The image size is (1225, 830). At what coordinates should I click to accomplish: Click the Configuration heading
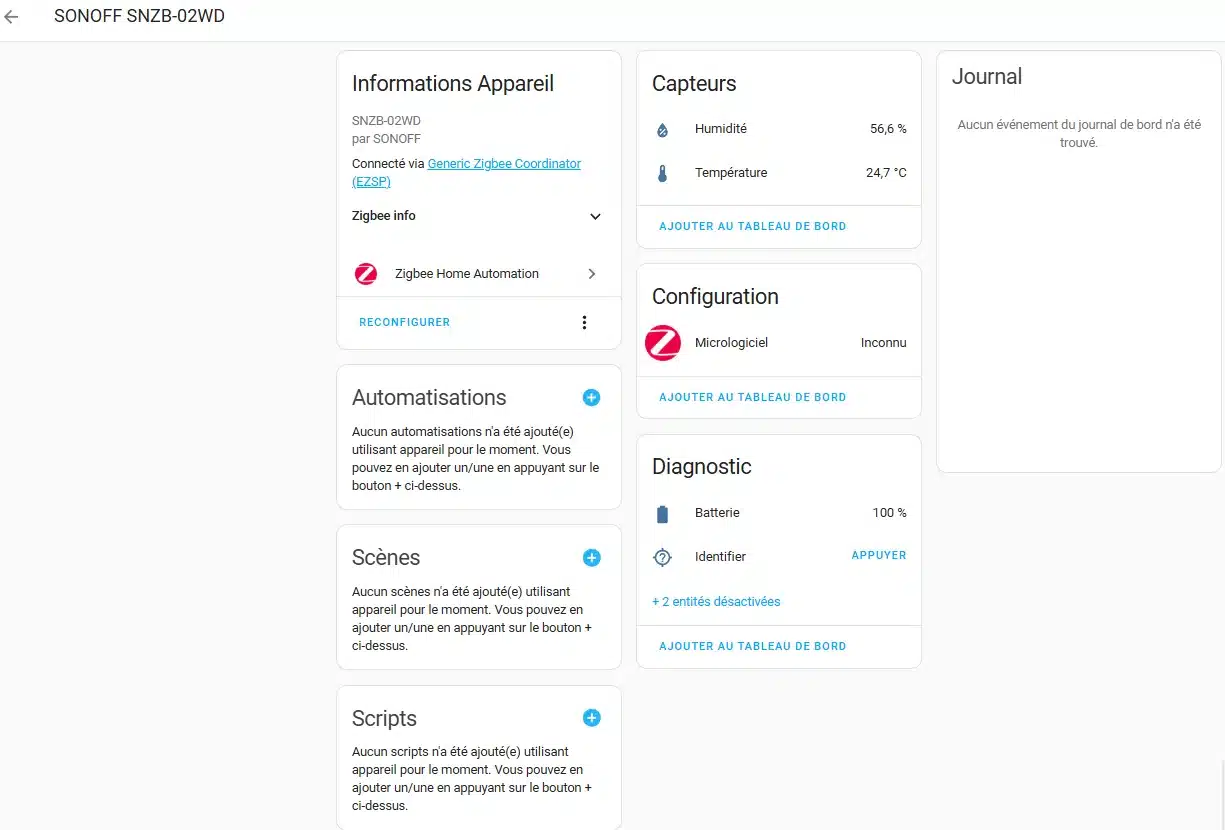coord(715,297)
